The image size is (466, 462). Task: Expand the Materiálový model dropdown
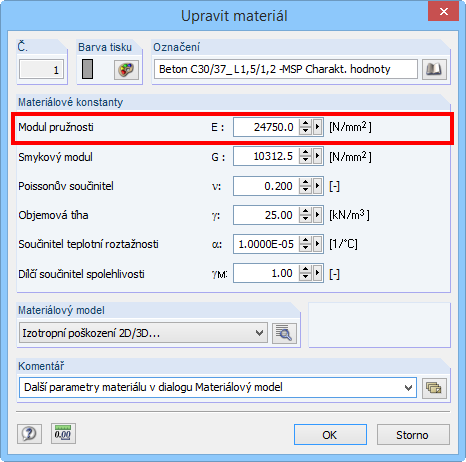coord(259,333)
